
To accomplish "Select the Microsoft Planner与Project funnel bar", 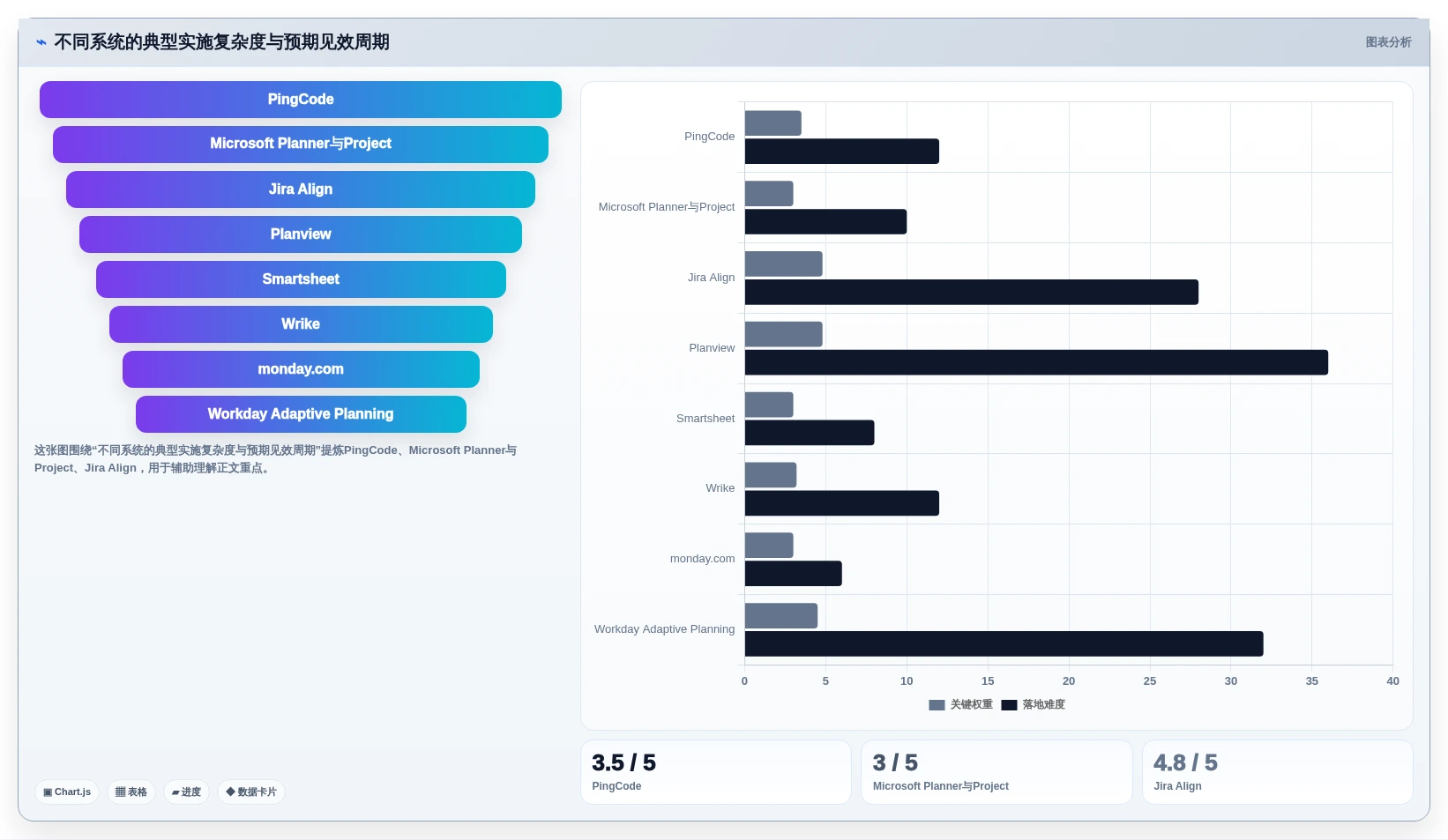I will click(301, 145).
